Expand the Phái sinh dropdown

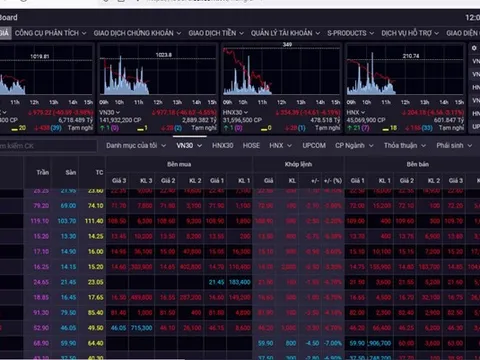pyautogui.click(x=454, y=146)
